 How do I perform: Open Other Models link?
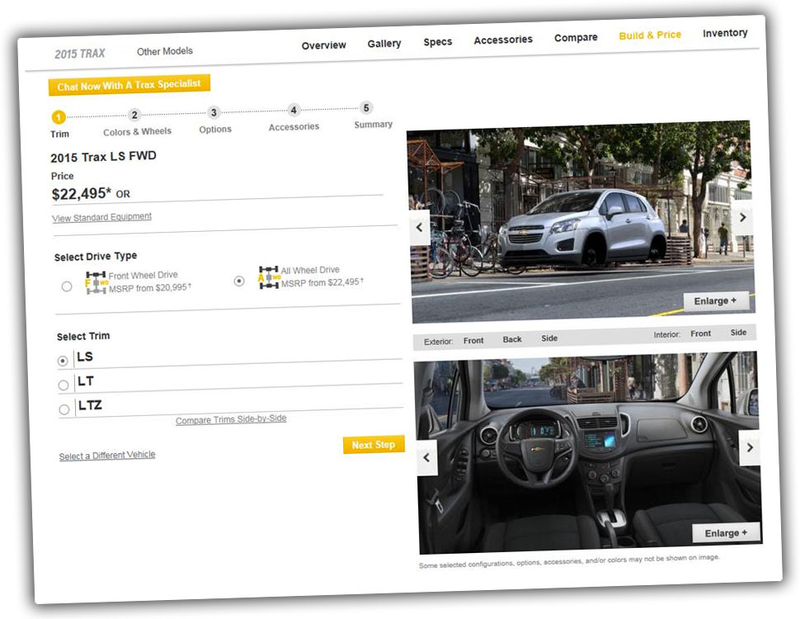pos(165,51)
